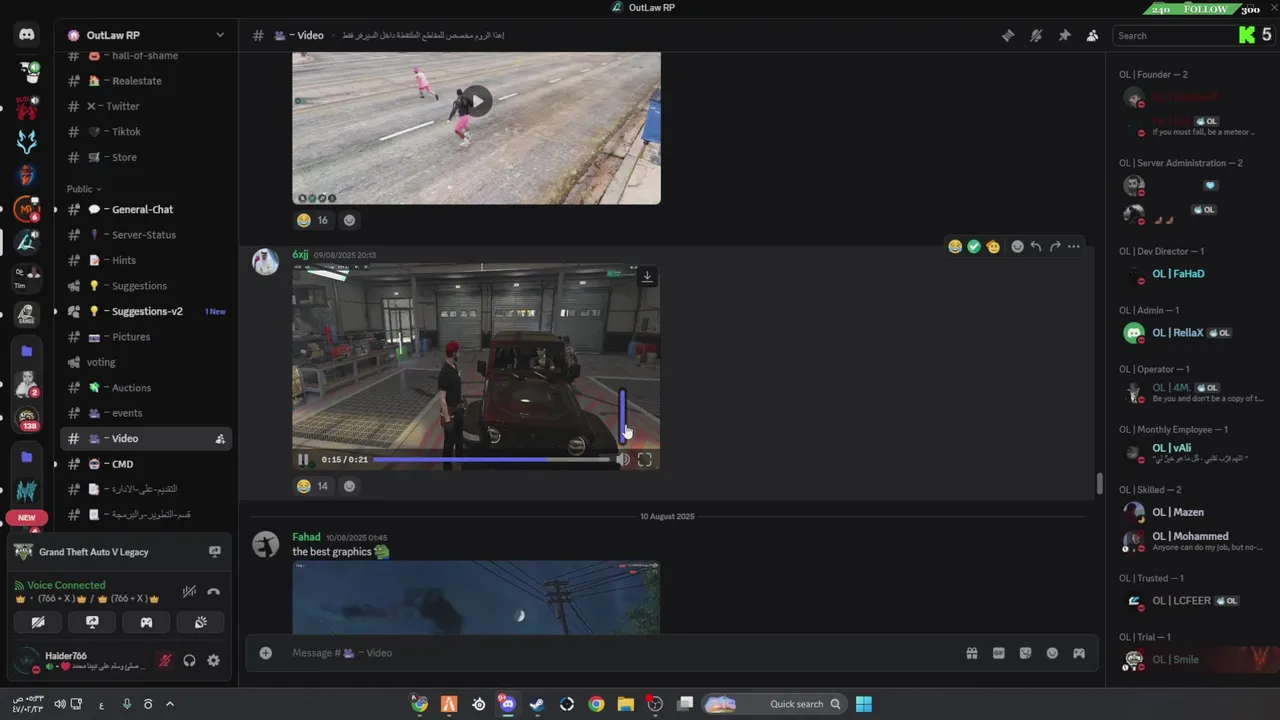This screenshot has height=720, width=1280.
Task: Open member OL | FaHaD profile
Action: 1194,274
